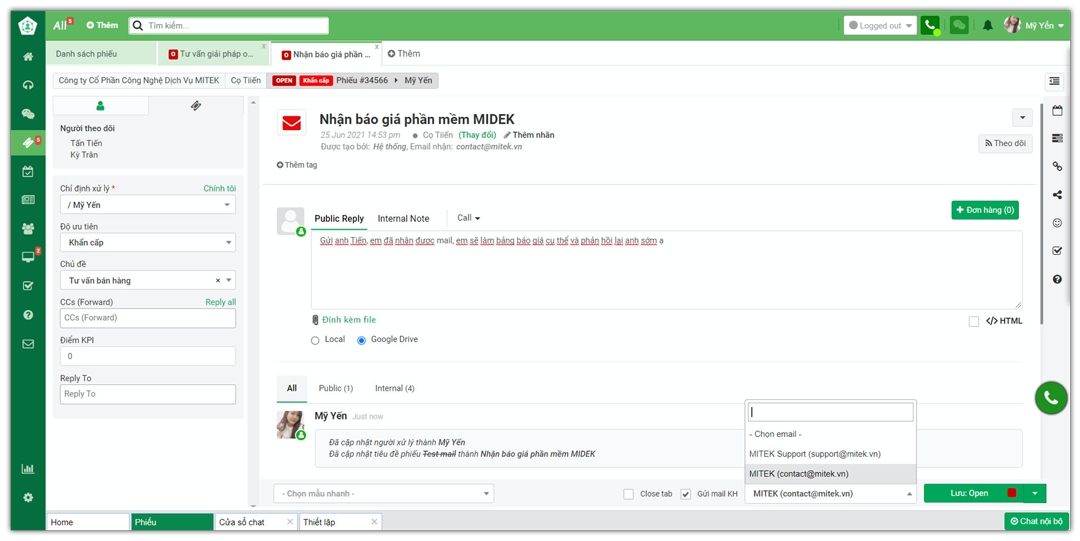The width and height of the screenshot is (1080, 541).
Task: Click the home icon in left sidebar
Action: coord(28,57)
